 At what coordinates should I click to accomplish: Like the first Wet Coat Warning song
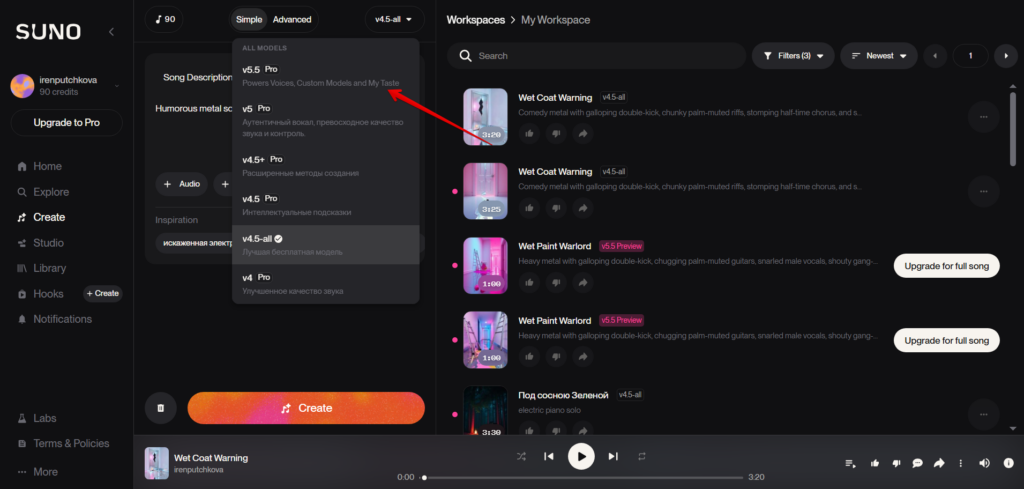point(530,133)
